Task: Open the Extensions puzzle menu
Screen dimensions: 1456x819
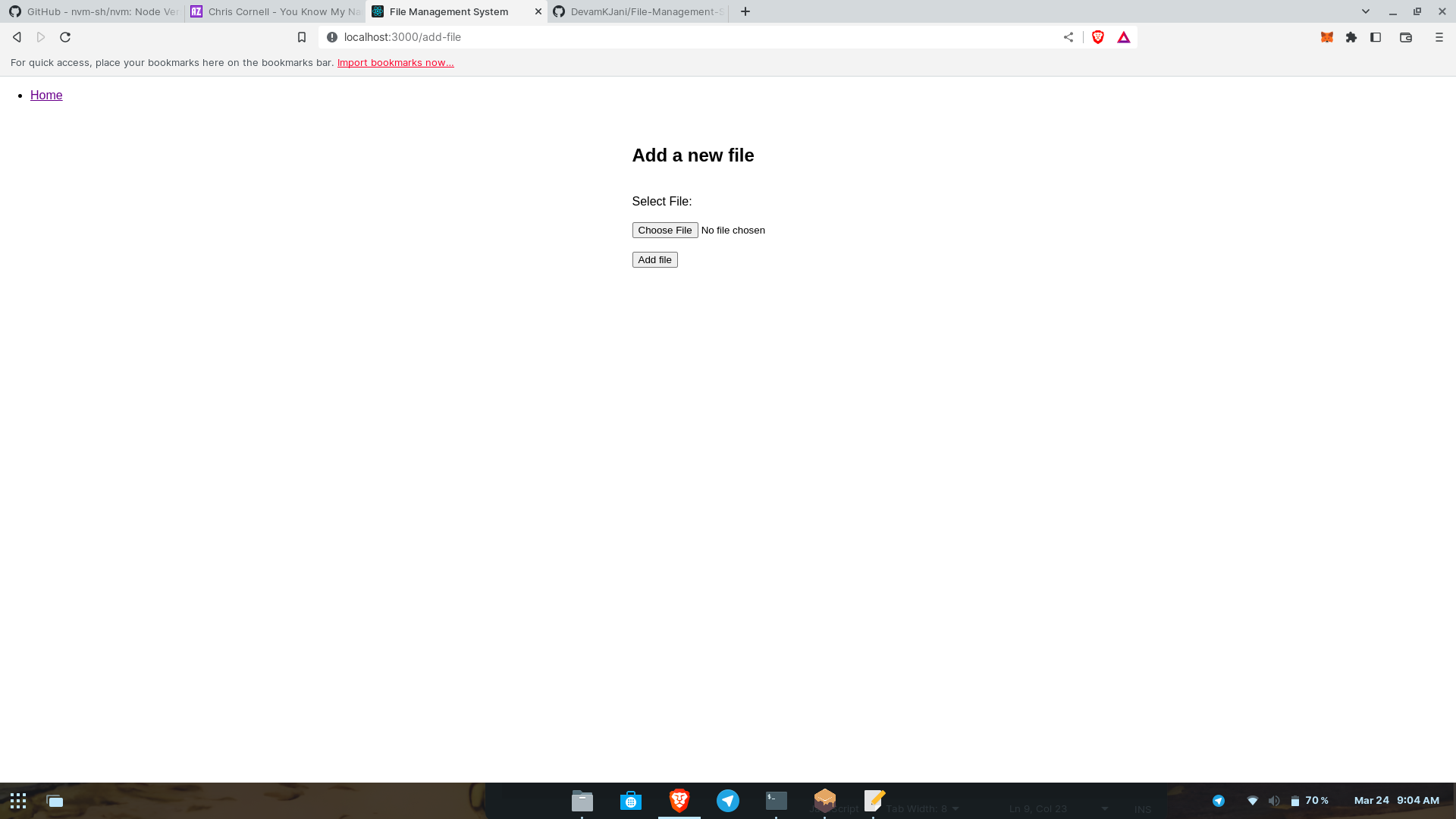Action: (x=1351, y=37)
